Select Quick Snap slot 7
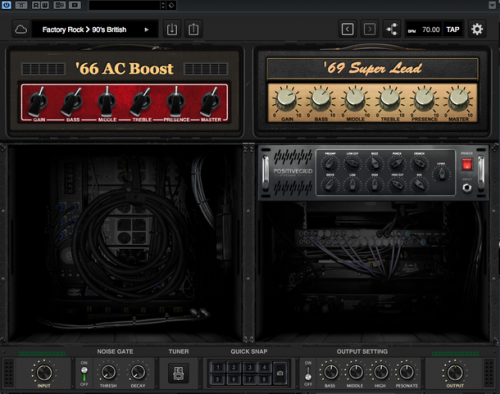 coord(249,379)
